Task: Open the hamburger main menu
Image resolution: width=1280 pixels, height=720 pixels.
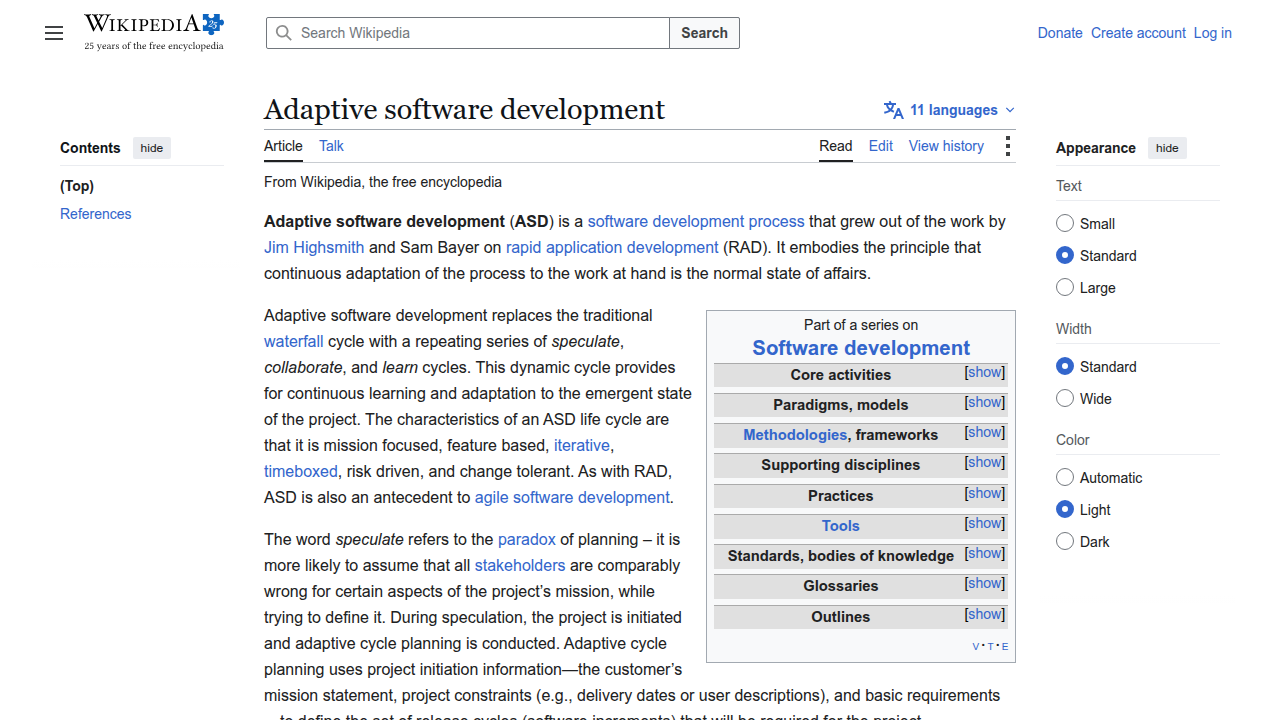Action: [x=54, y=33]
